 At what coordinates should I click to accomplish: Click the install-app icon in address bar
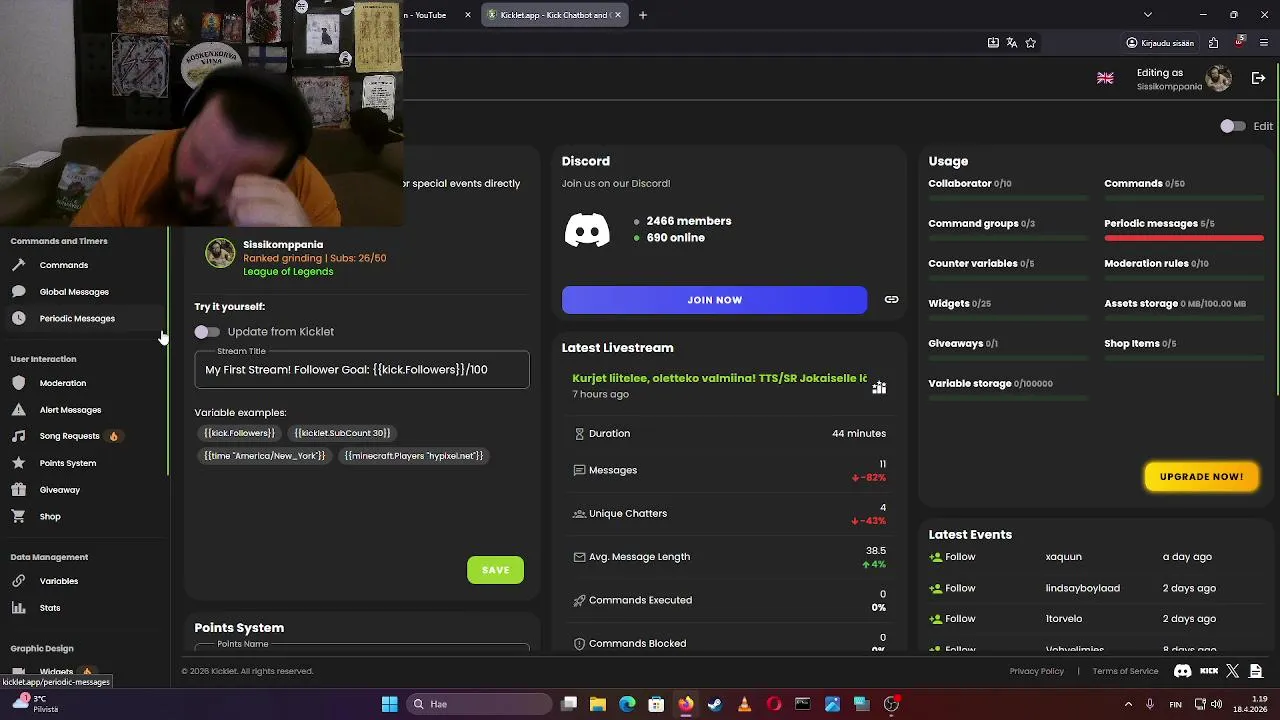tap(993, 43)
